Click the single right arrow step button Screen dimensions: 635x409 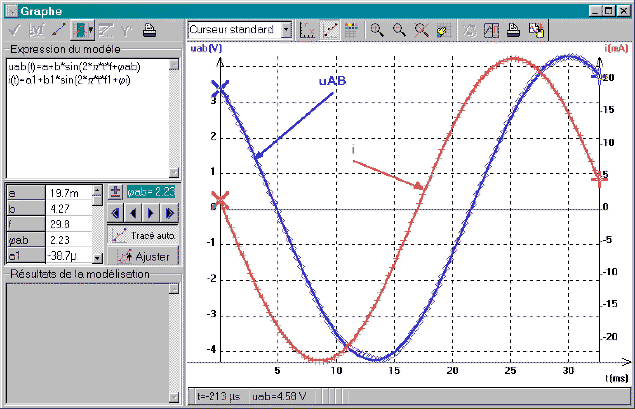pos(151,213)
